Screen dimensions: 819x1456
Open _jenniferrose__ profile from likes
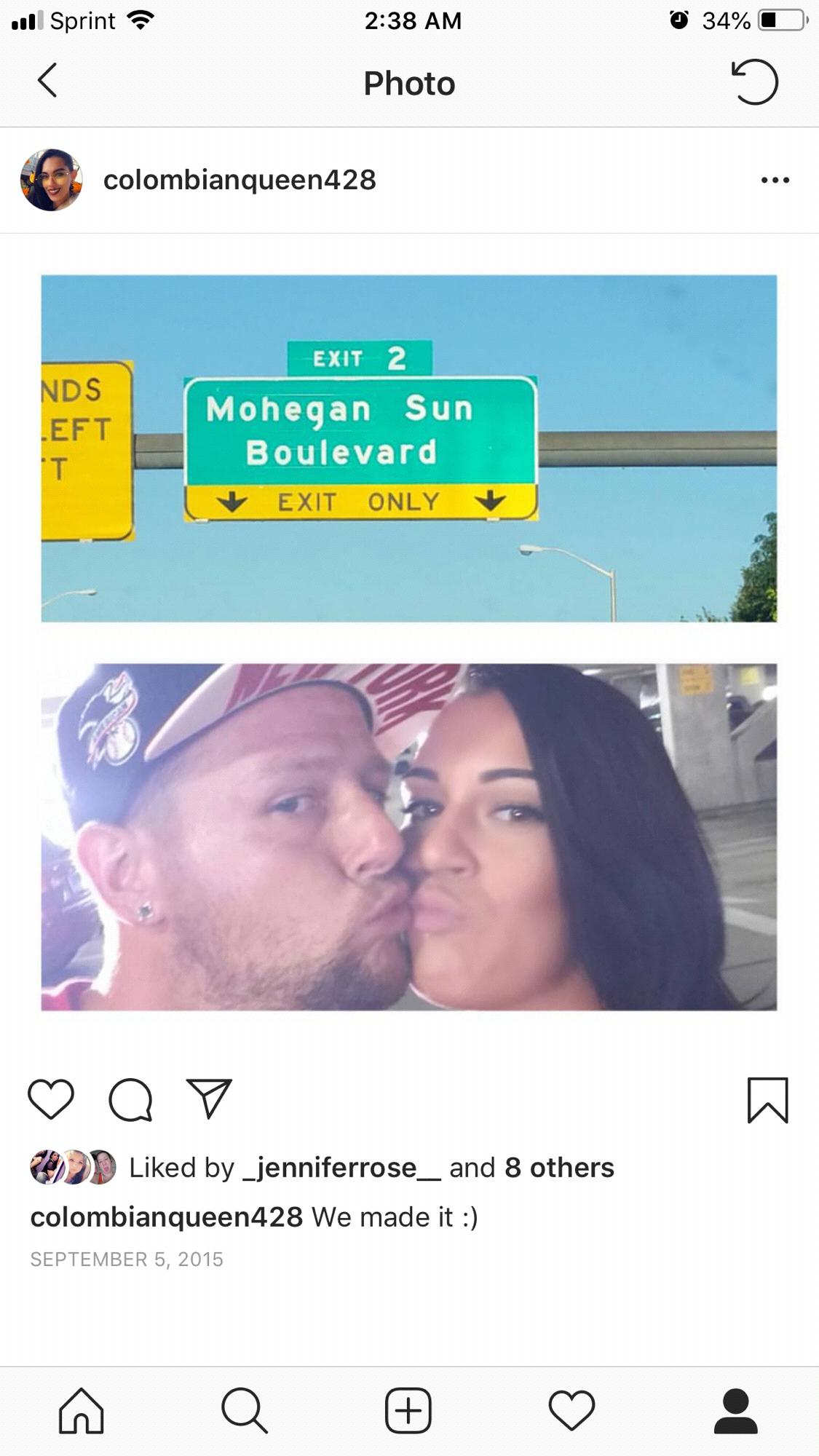pyautogui.click(x=341, y=1168)
